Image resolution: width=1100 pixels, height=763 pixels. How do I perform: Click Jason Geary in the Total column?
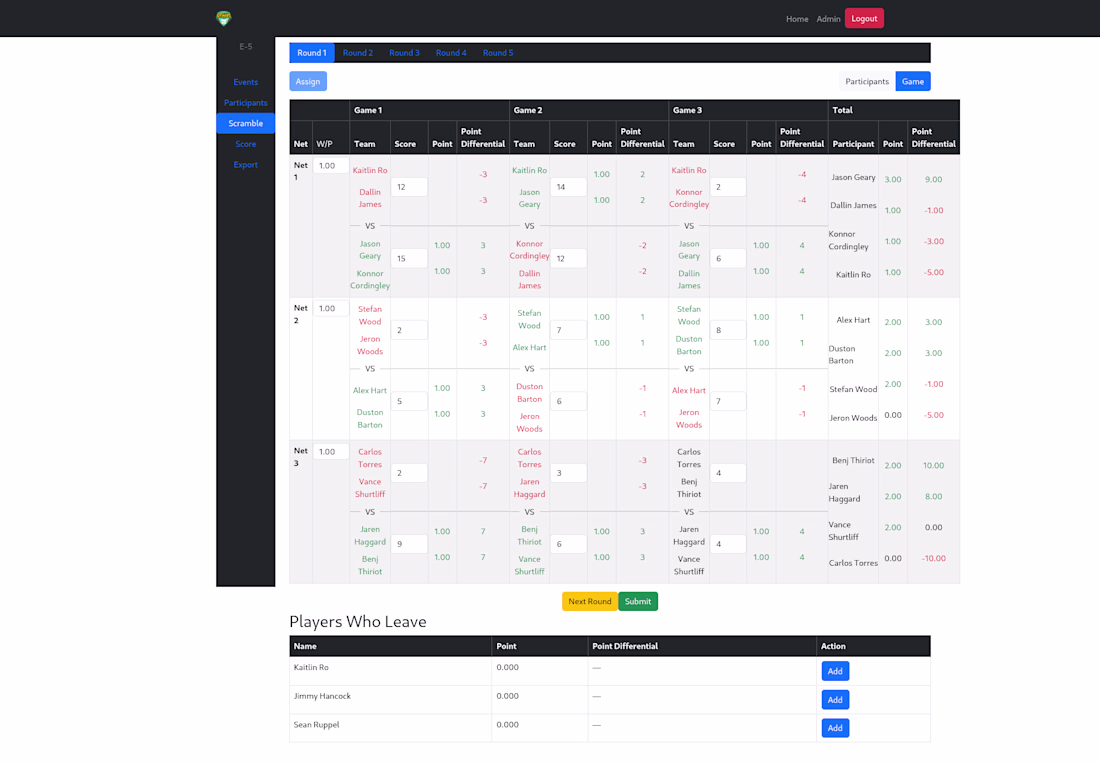tap(853, 177)
